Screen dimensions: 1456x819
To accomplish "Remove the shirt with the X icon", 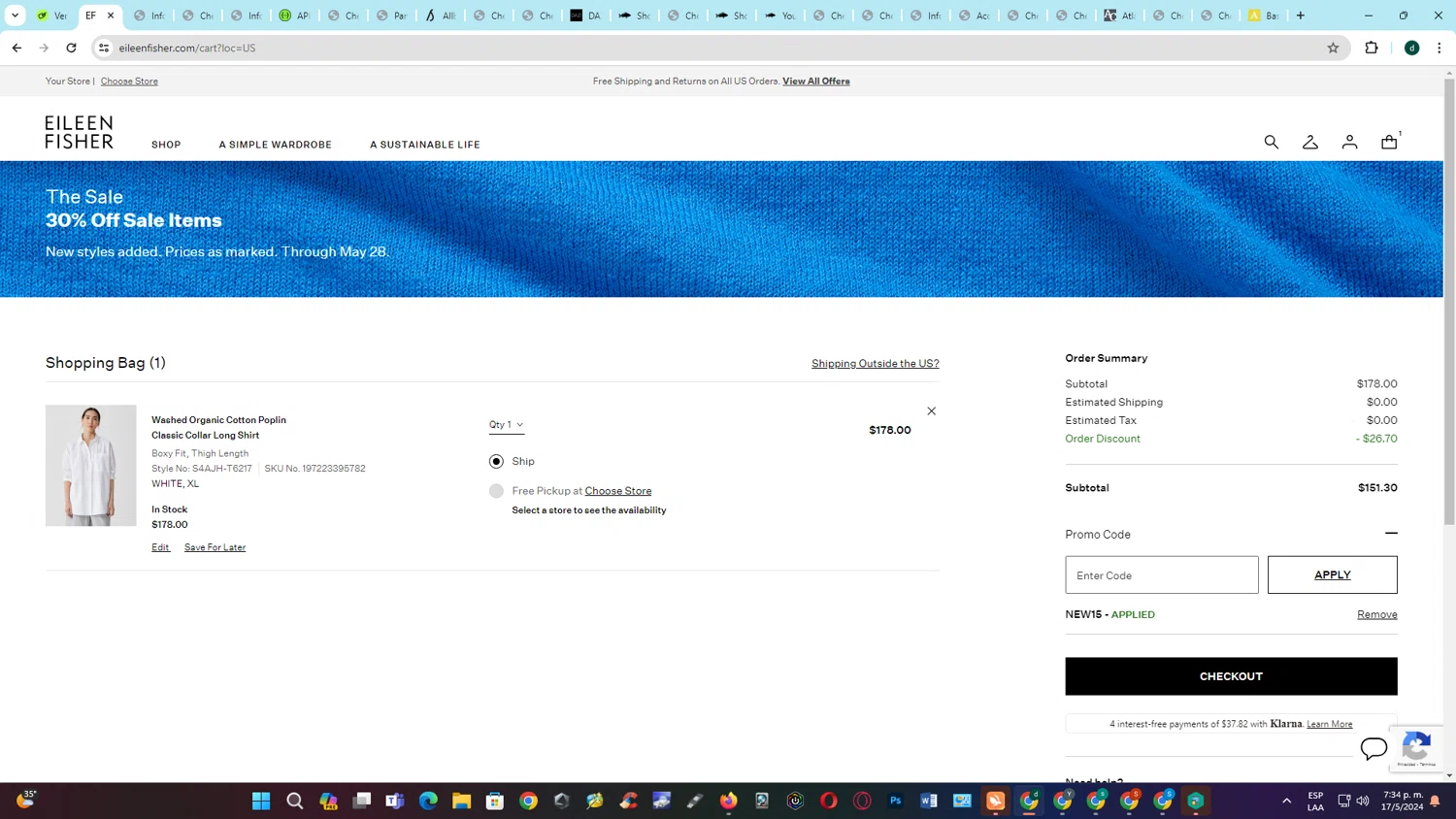I will pos(931,411).
